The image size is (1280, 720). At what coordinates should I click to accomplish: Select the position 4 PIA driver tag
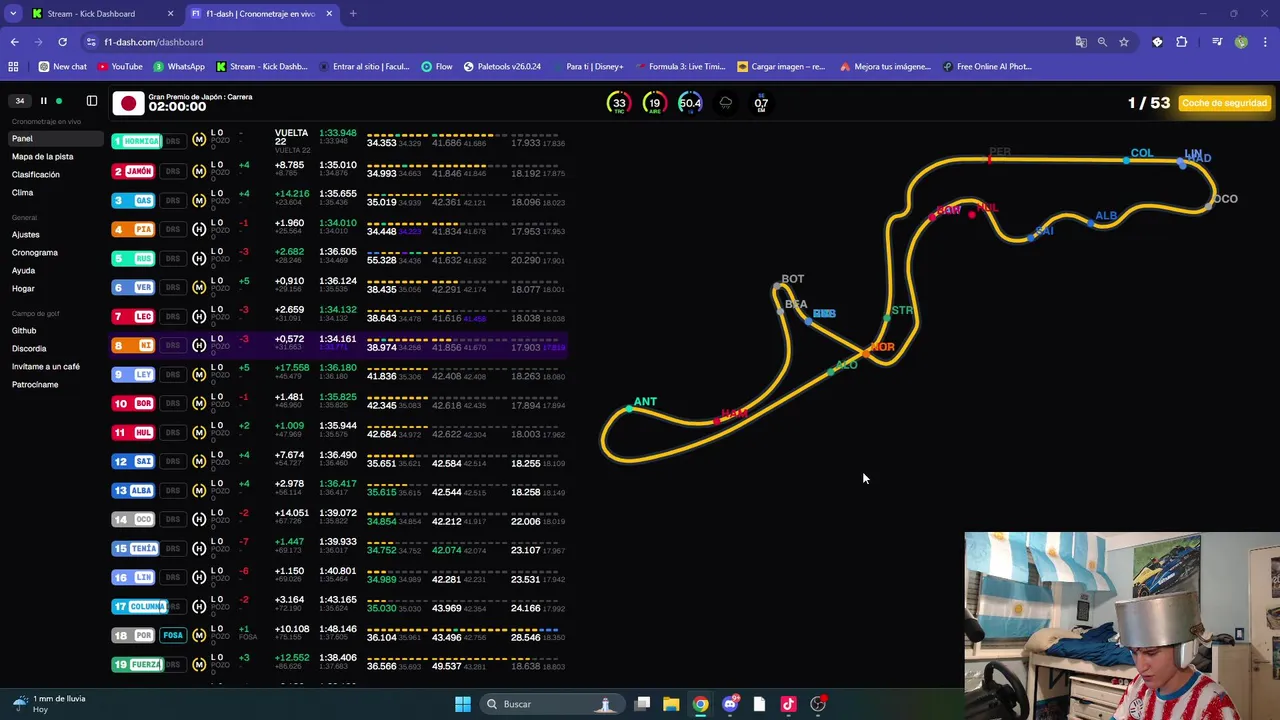133,229
